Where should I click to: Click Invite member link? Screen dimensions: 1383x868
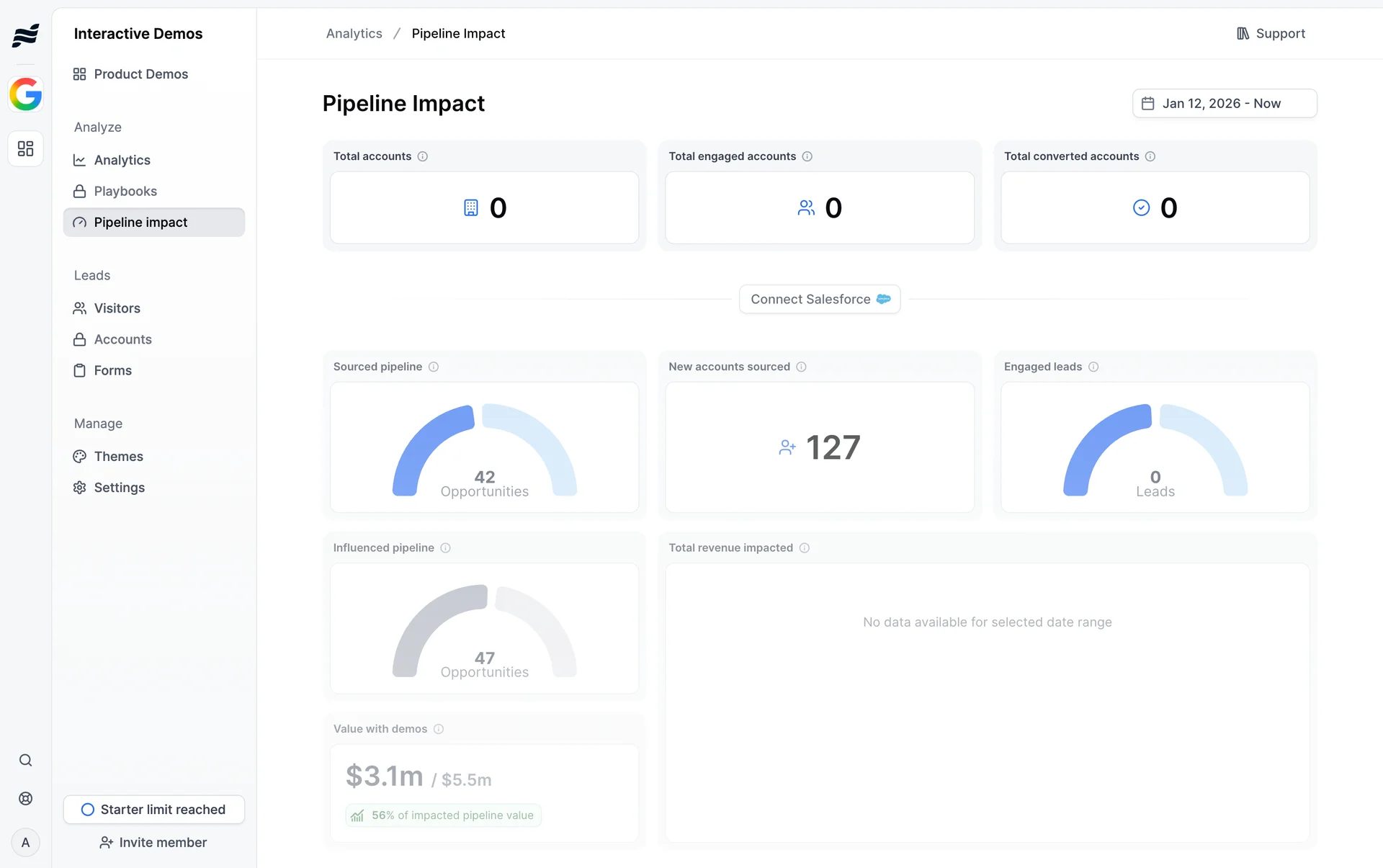153,842
